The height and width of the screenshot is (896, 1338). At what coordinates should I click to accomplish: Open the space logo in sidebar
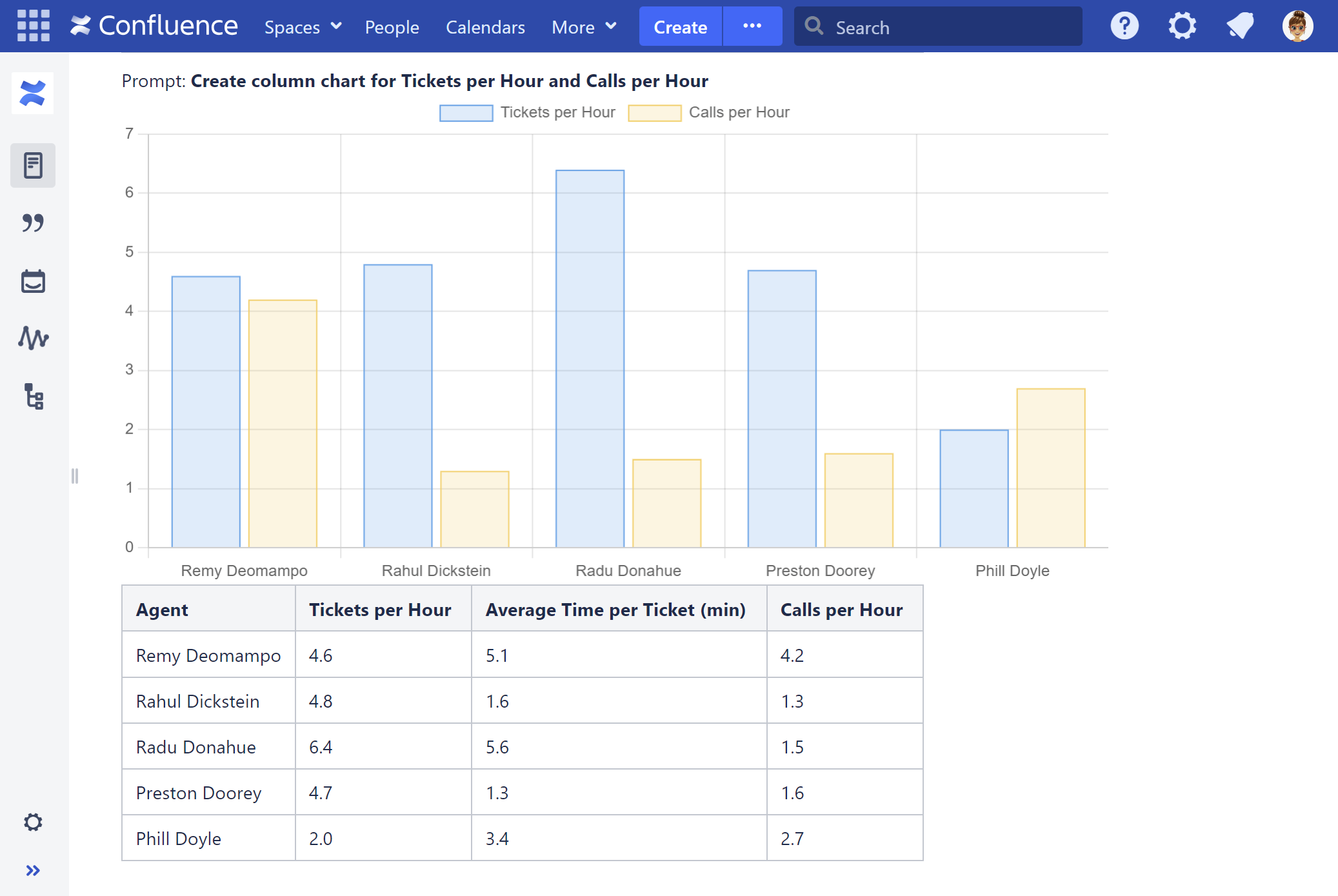click(33, 94)
